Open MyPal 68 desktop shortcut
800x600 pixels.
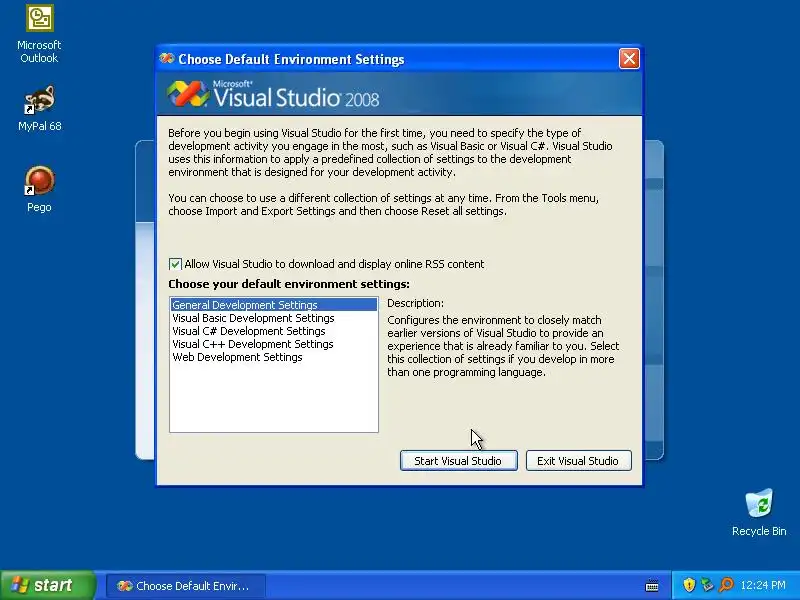(x=39, y=108)
